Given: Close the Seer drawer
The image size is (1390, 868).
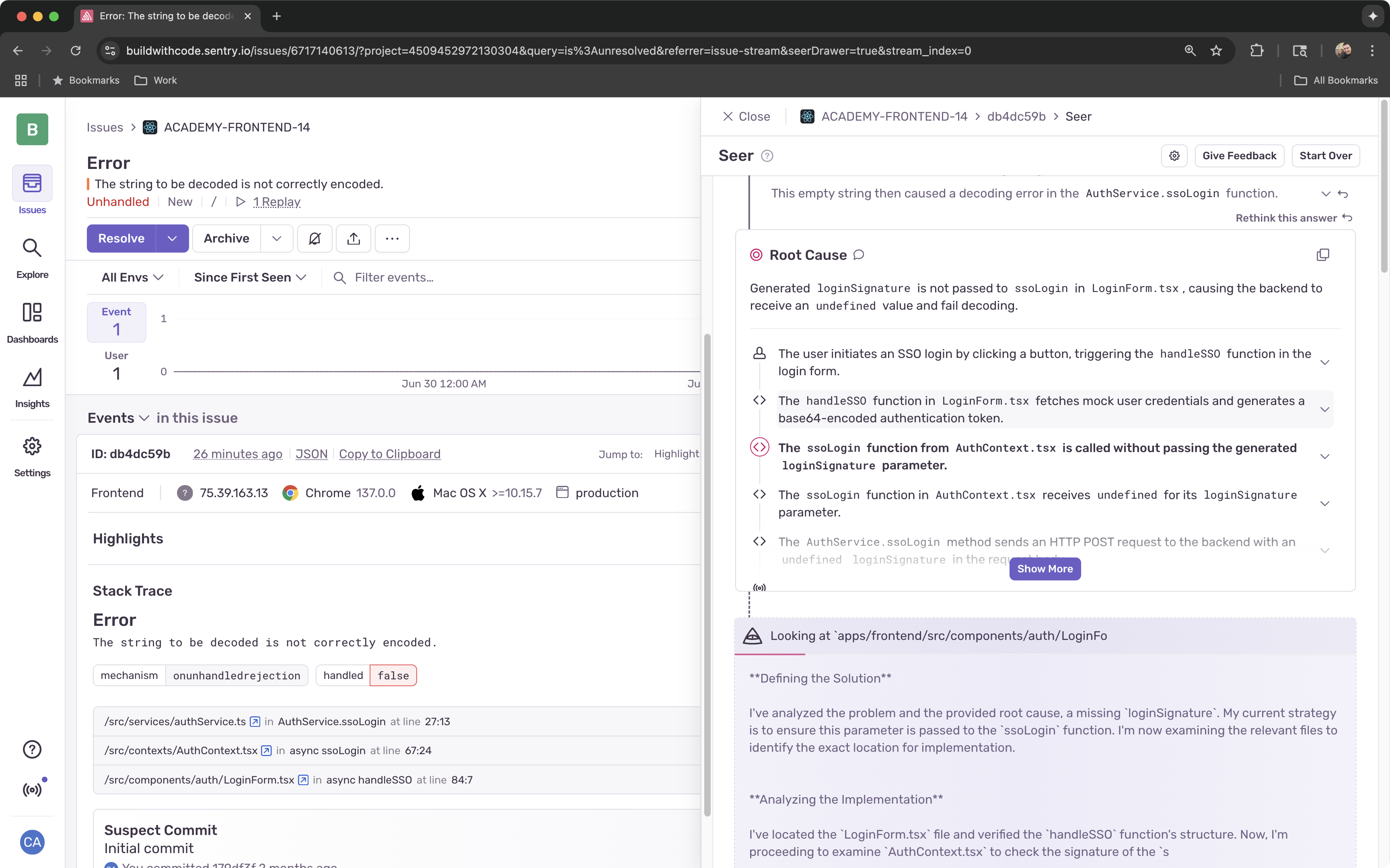Looking at the screenshot, I should [746, 116].
